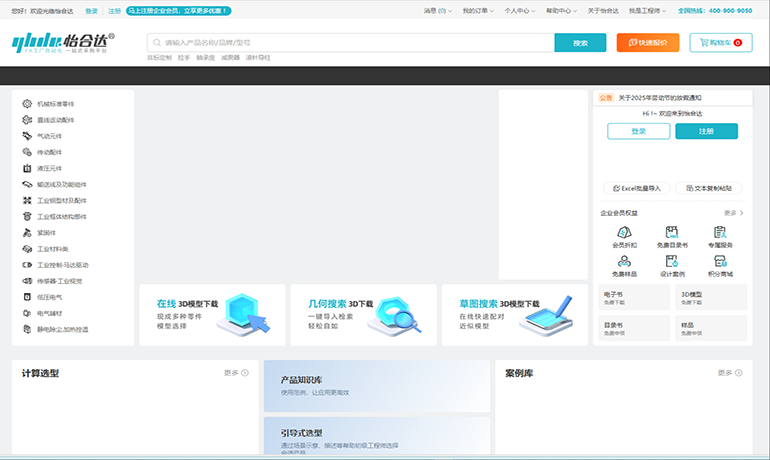Click the 会员折扣 member discount icon
The height and width of the screenshot is (460, 770).
coord(624,232)
